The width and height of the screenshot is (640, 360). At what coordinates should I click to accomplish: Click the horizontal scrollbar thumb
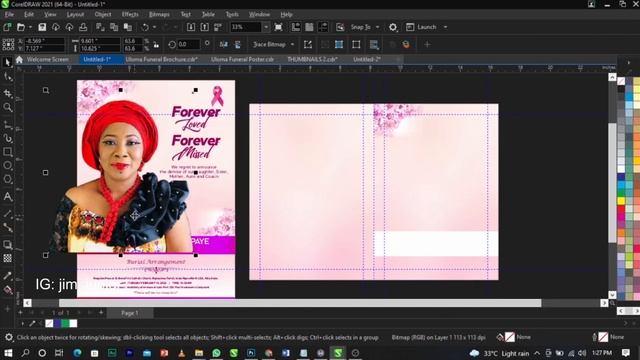point(300,303)
